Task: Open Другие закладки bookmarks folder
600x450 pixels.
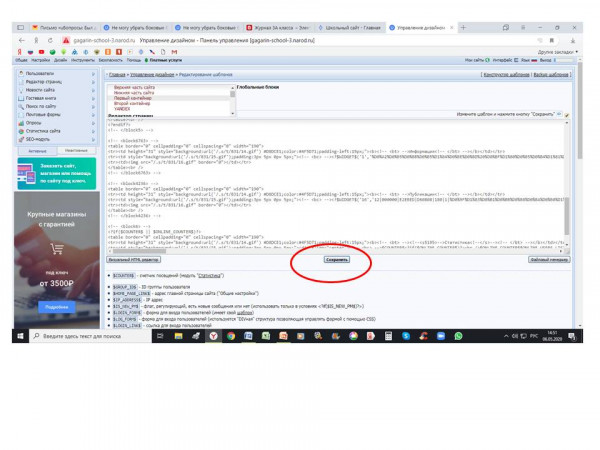Action: pyautogui.click(x=558, y=52)
